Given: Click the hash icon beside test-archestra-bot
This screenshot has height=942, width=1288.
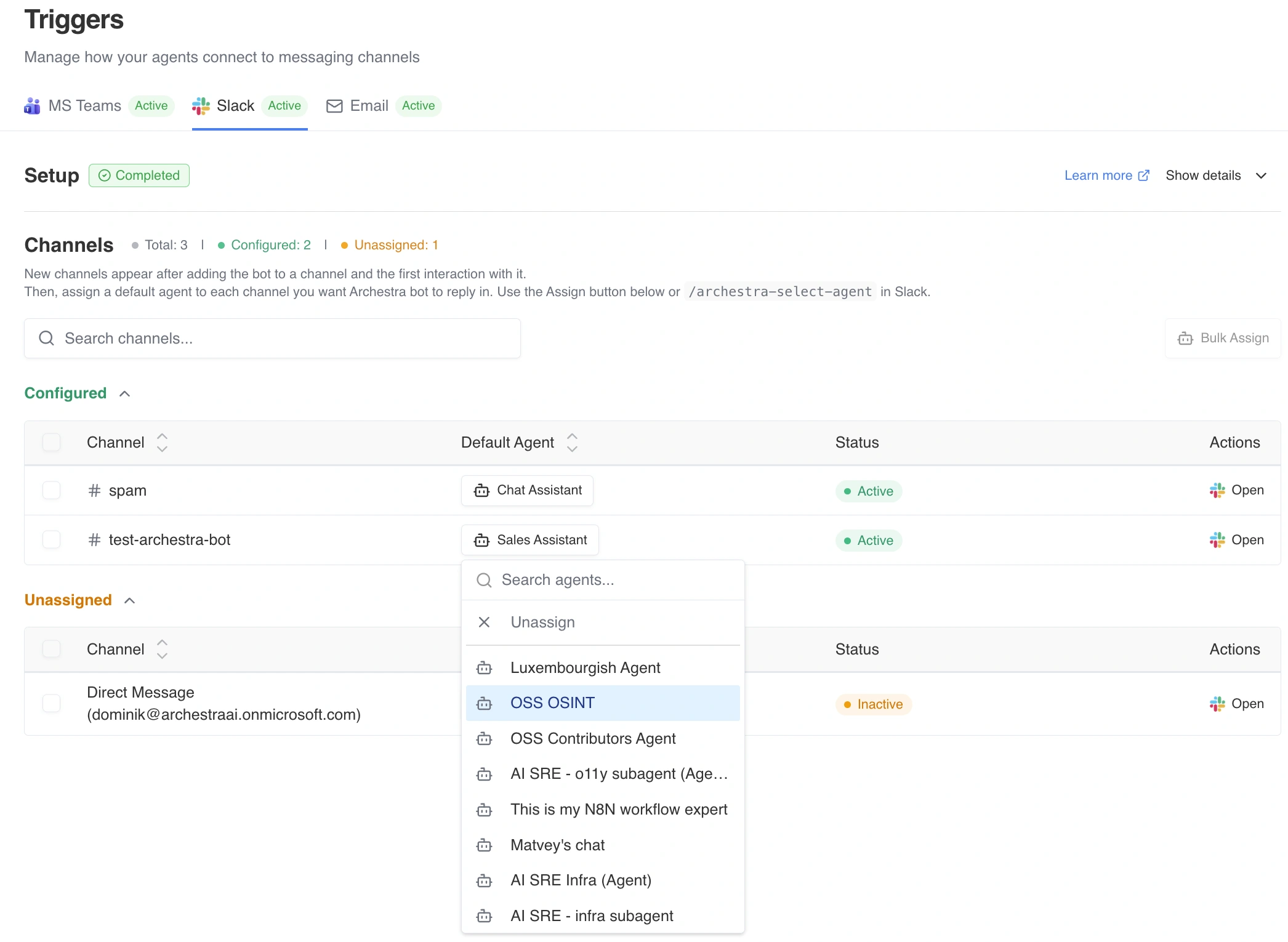Looking at the screenshot, I should [94, 540].
